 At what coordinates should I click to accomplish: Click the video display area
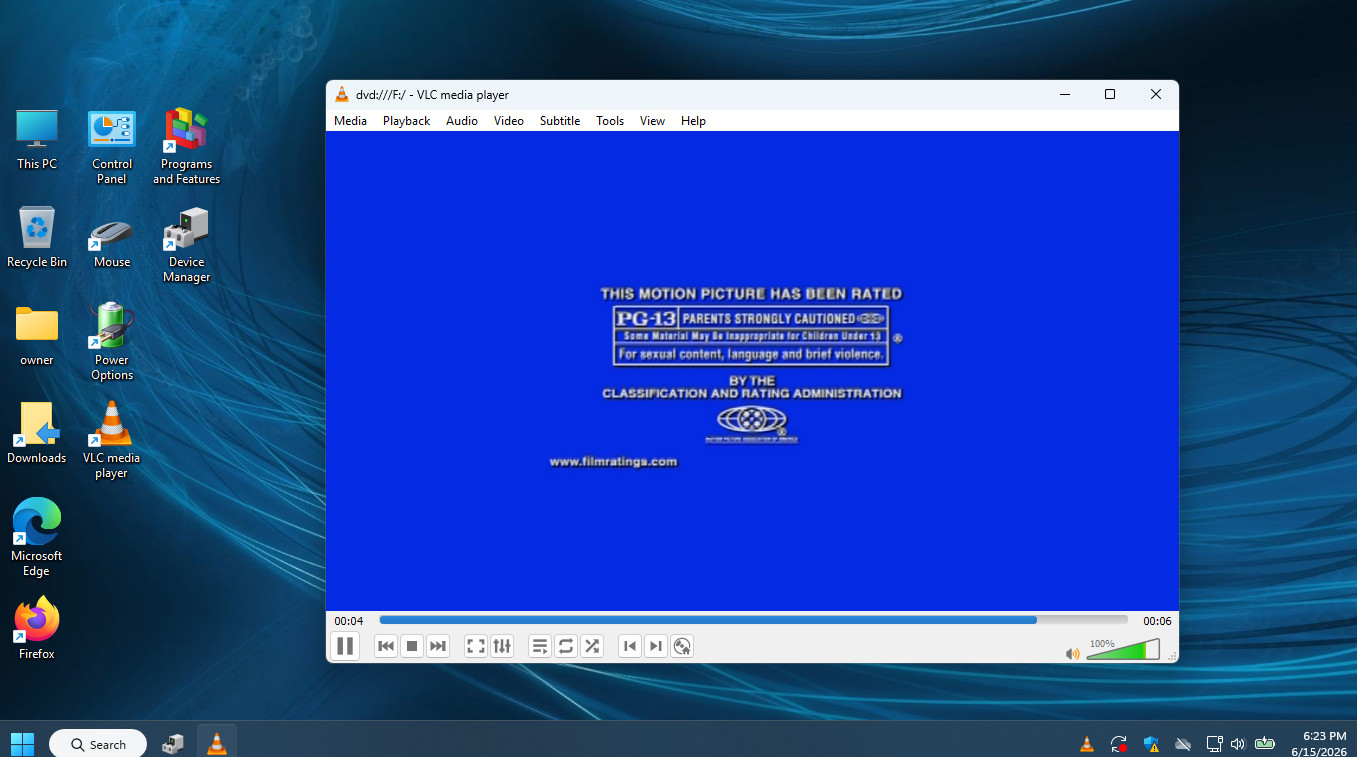(x=752, y=371)
